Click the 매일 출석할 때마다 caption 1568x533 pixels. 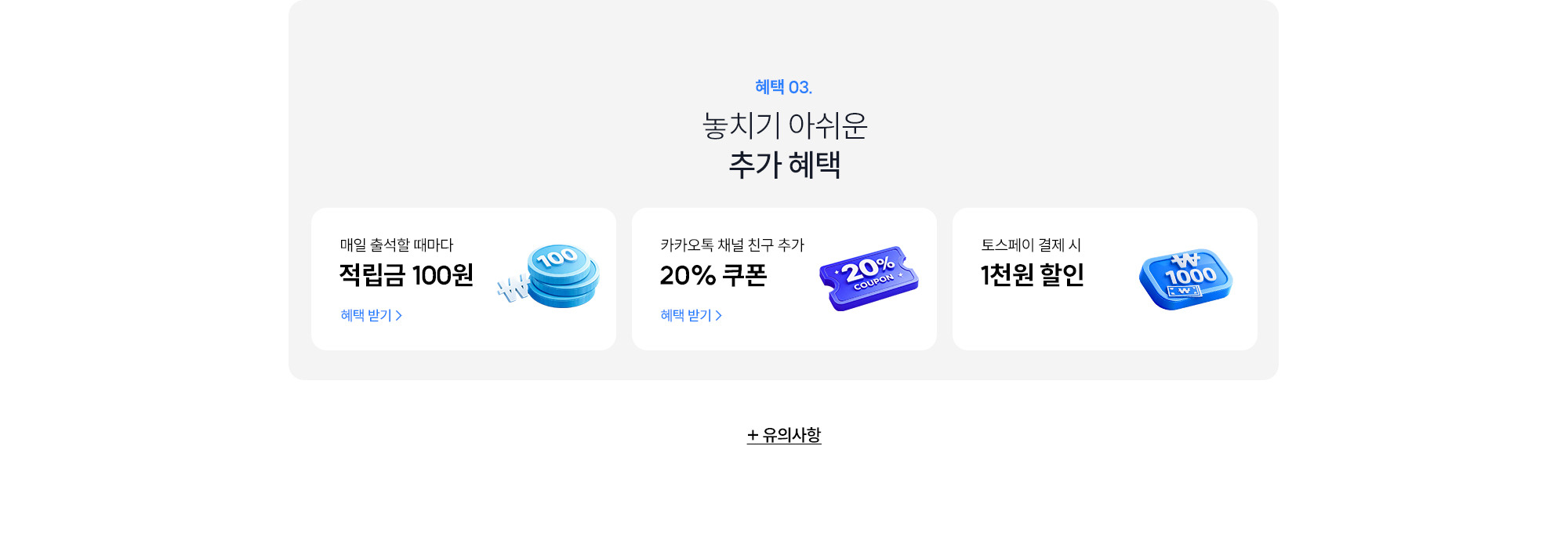pyautogui.click(x=397, y=245)
